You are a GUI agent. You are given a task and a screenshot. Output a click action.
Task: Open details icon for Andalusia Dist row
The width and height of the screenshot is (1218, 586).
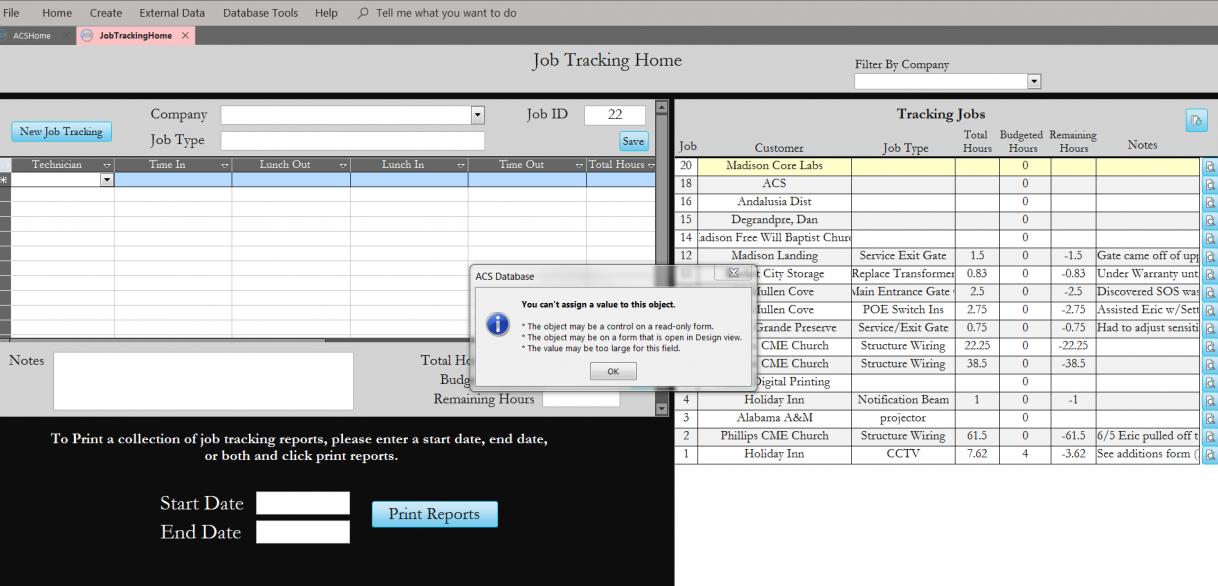[x=1210, y=202]
